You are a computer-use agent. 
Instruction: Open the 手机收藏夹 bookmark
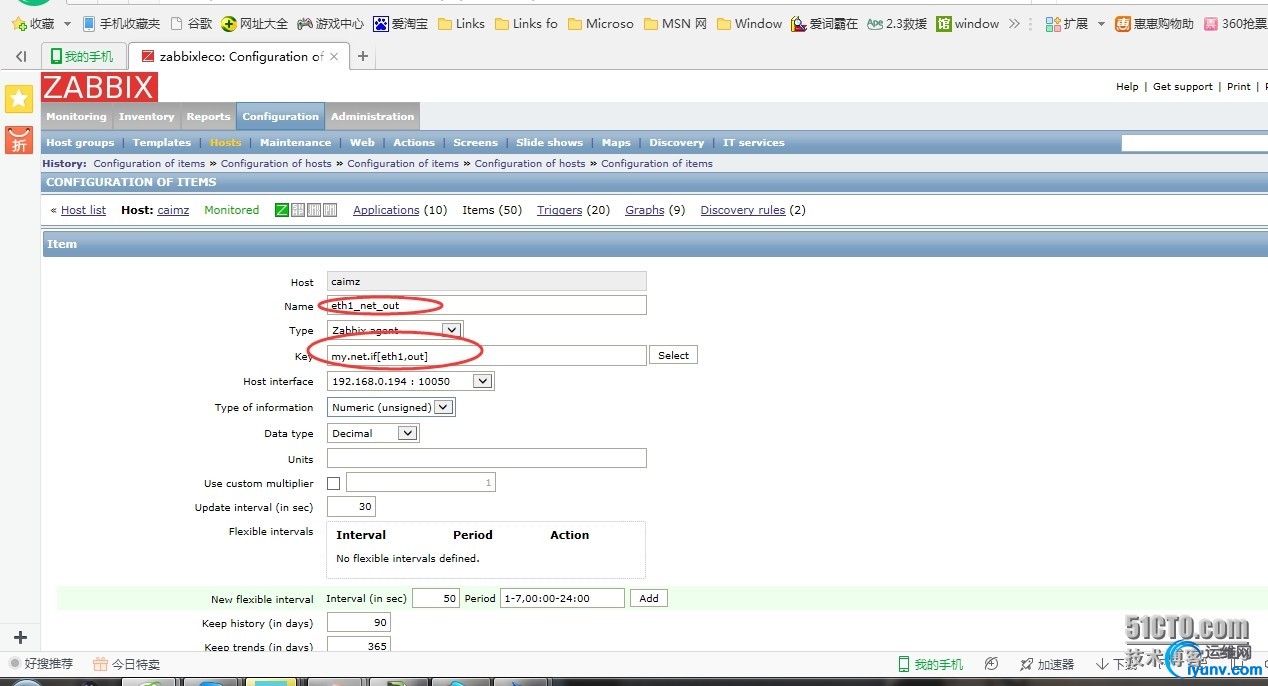pyautogui.click(x=121, y=23)
